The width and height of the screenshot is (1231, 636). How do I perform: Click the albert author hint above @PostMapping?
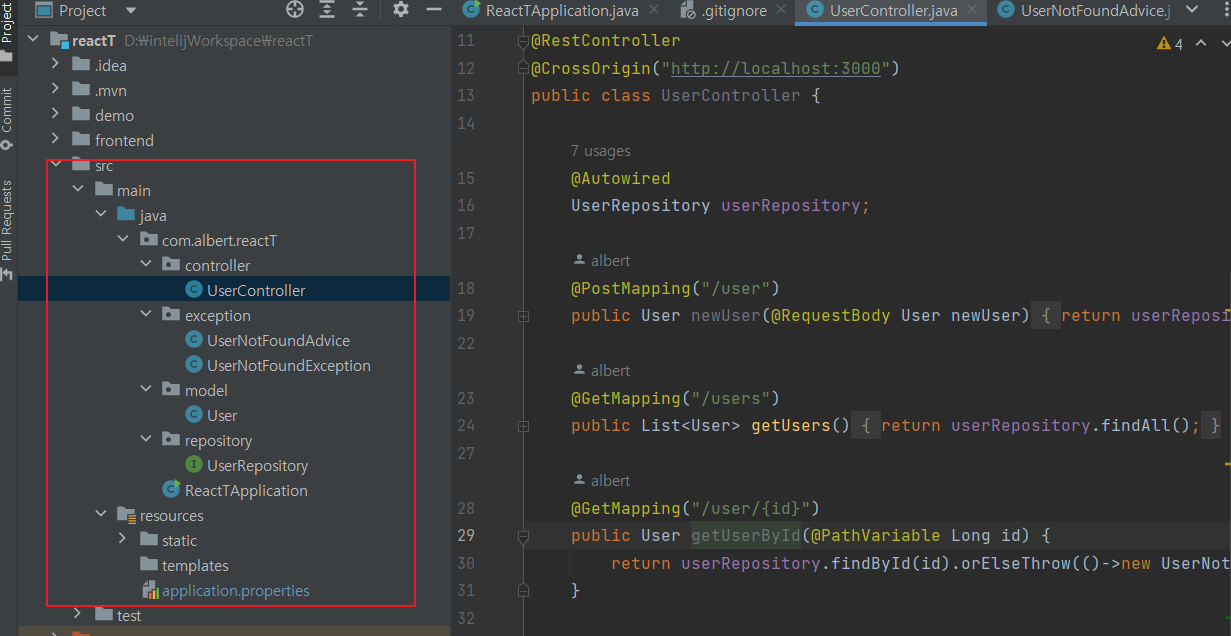click(601, 261)
